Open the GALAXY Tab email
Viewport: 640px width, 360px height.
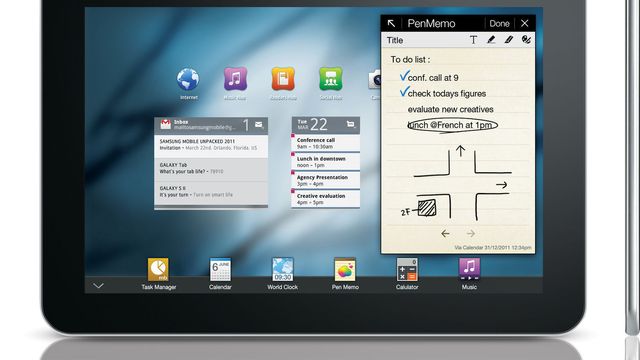tap(211, 168)
